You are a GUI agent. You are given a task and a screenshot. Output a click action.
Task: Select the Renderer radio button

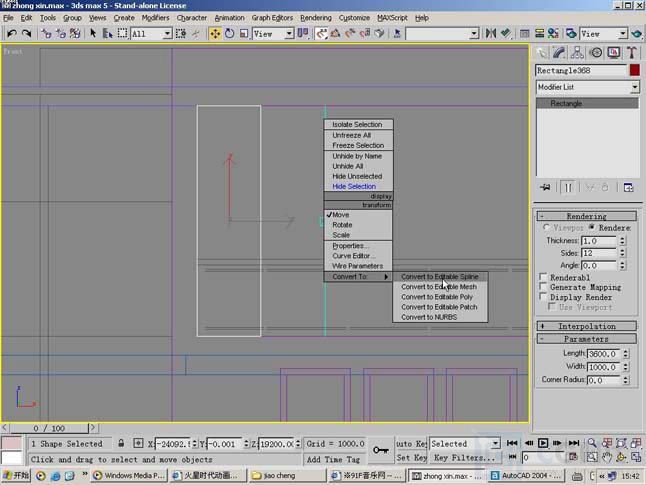click(592, 227)
